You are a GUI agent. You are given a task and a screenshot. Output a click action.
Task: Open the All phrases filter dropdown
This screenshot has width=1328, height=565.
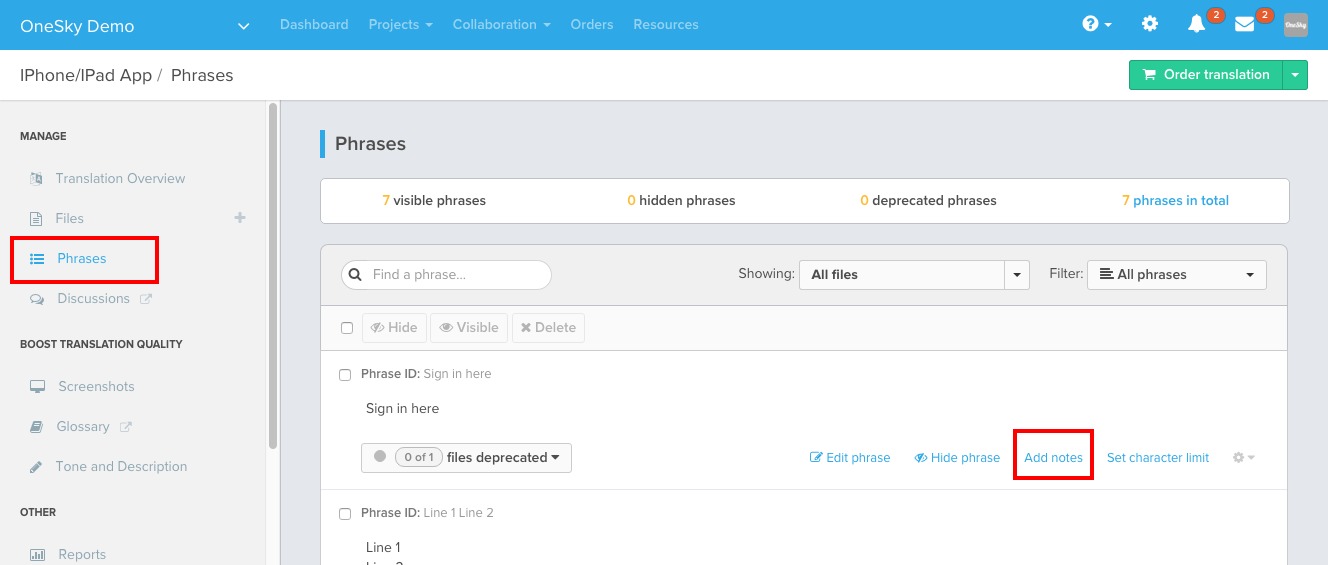coord(1177,275)
